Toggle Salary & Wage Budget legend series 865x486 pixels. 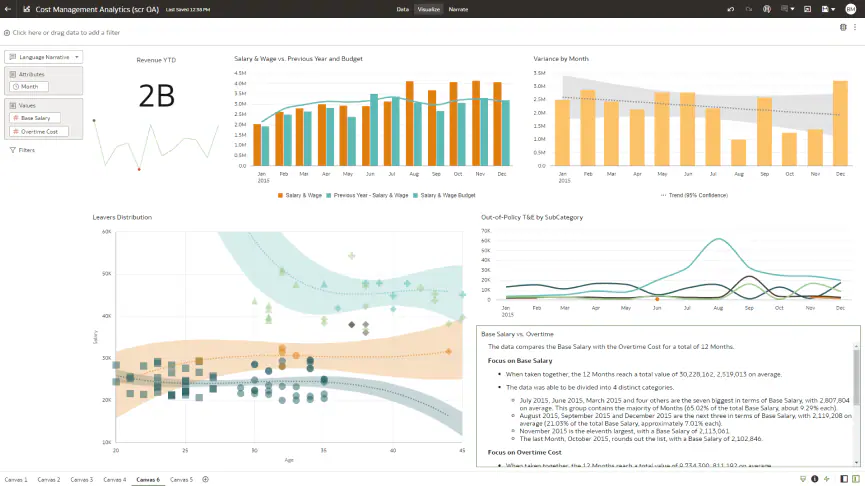[444, 196]
